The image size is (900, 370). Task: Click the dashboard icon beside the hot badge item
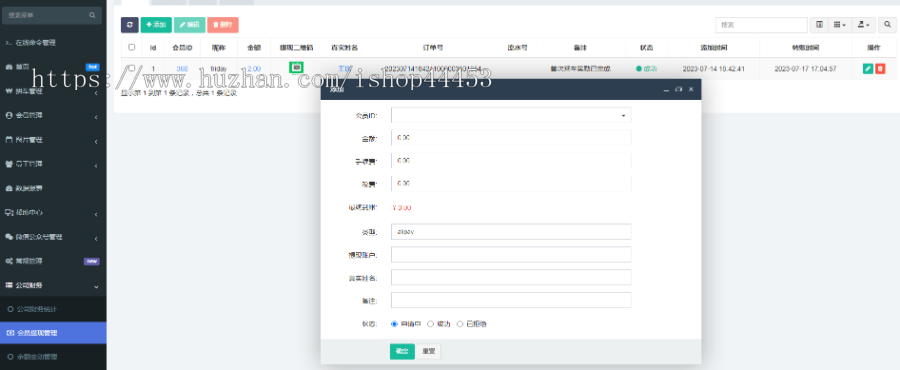coord(9,67)
